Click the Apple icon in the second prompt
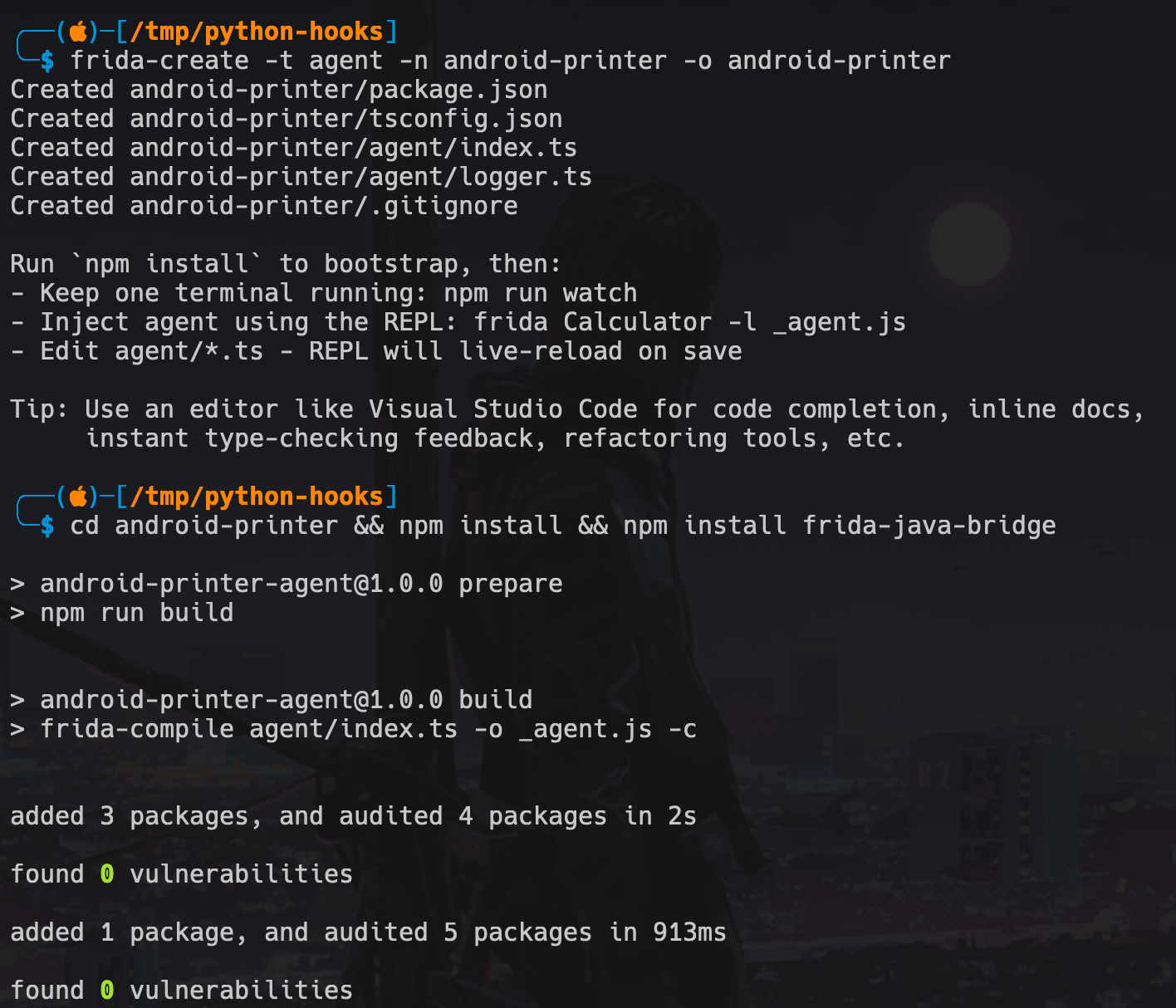The width and height of the screenshot is (1176, 1008). pyautogui.click(x=78, y=497)
